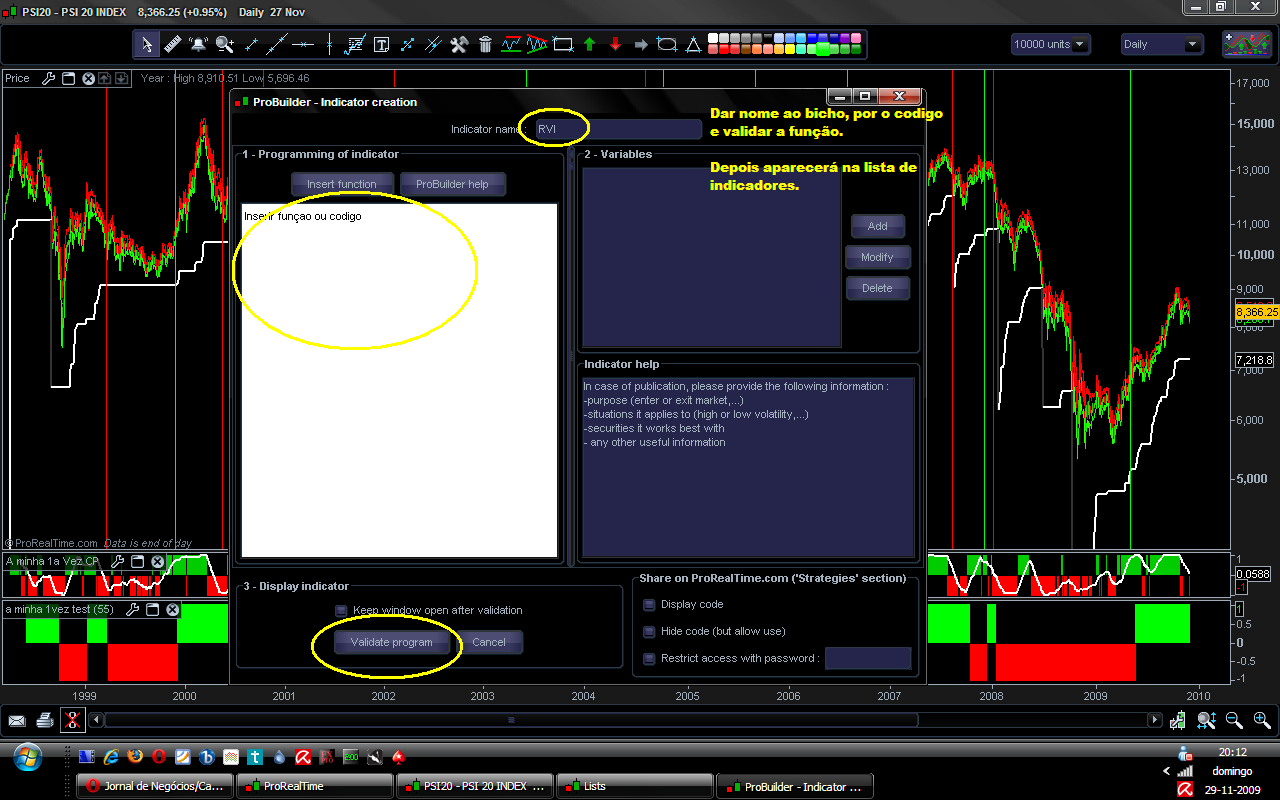1280x800 pixels.
Task: Switch to 'Jornal de Negócios' taskbar window
Action: [x=156, y=786]
